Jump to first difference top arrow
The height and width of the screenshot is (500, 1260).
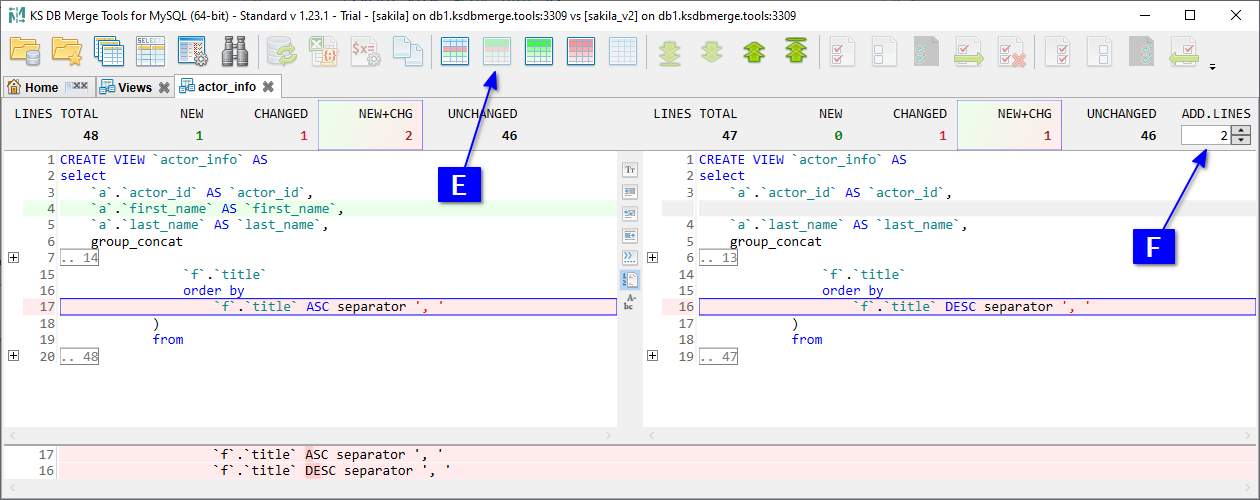796,51
